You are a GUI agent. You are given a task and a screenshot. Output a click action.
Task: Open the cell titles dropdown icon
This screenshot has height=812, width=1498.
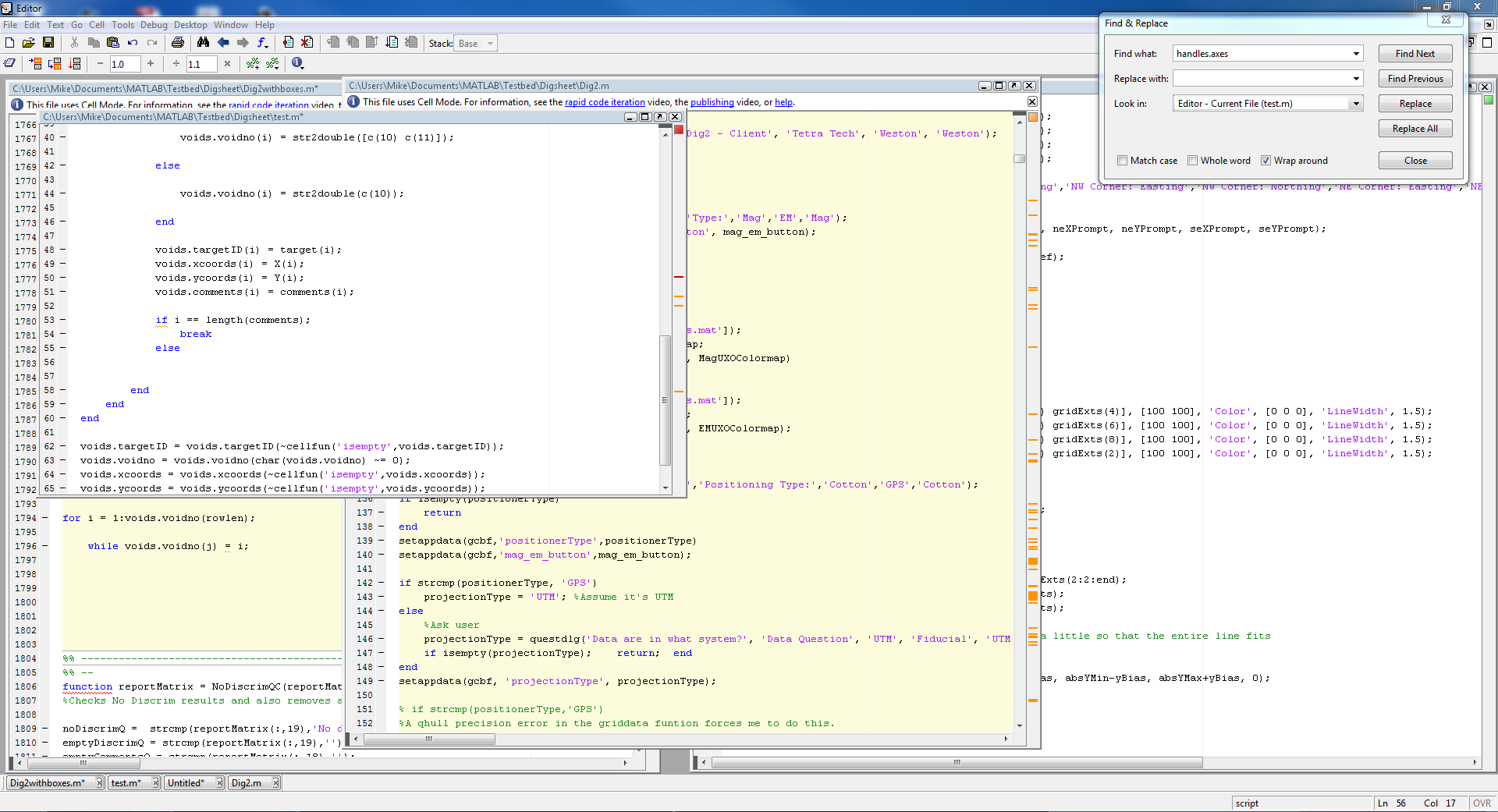272,63
